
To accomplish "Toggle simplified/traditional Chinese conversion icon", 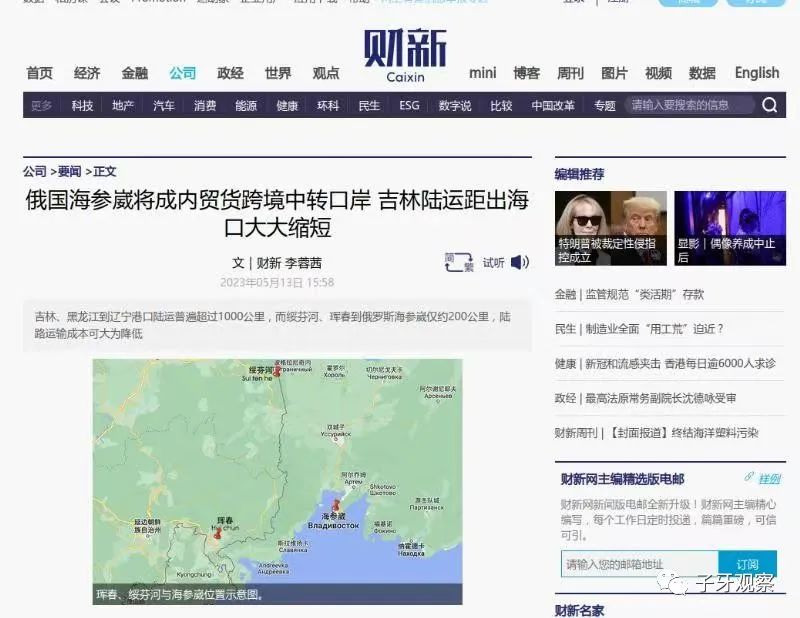I will (458, 262).
